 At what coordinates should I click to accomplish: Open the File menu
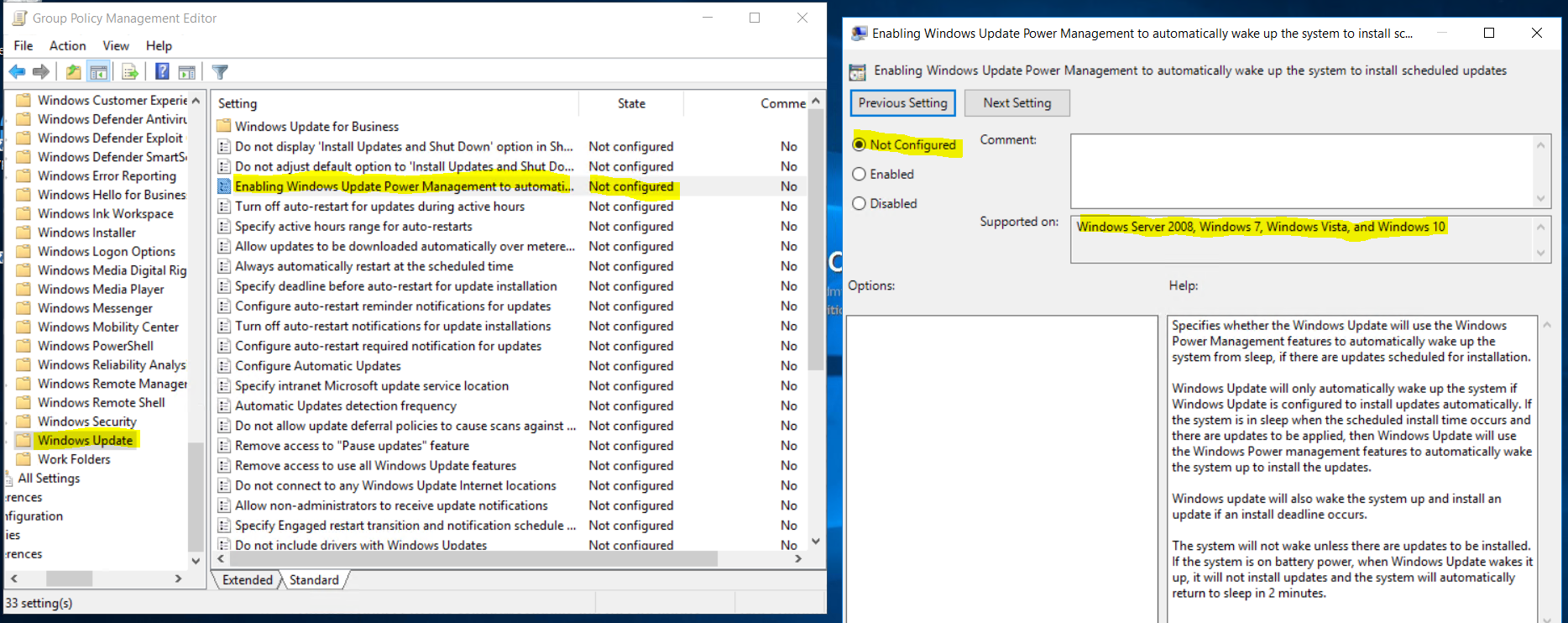pos(24,45)
